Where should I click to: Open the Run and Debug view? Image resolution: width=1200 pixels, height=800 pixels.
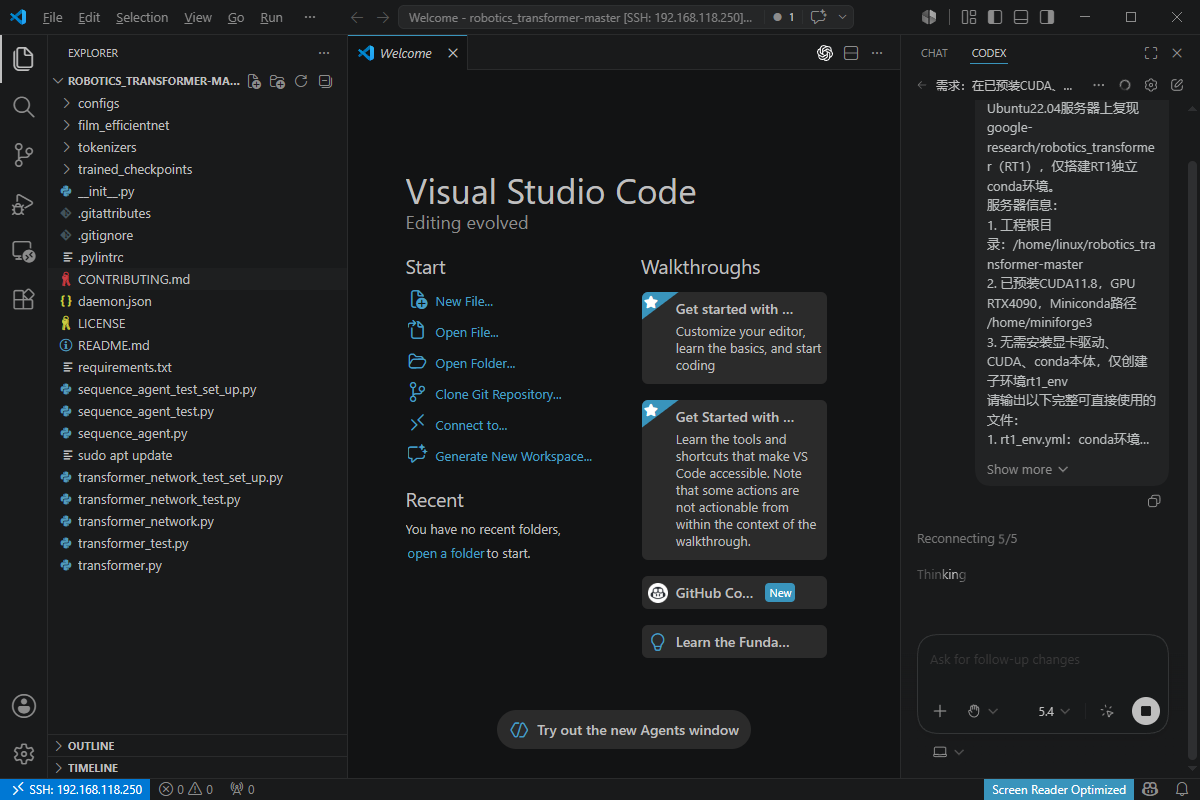(23, 203)
